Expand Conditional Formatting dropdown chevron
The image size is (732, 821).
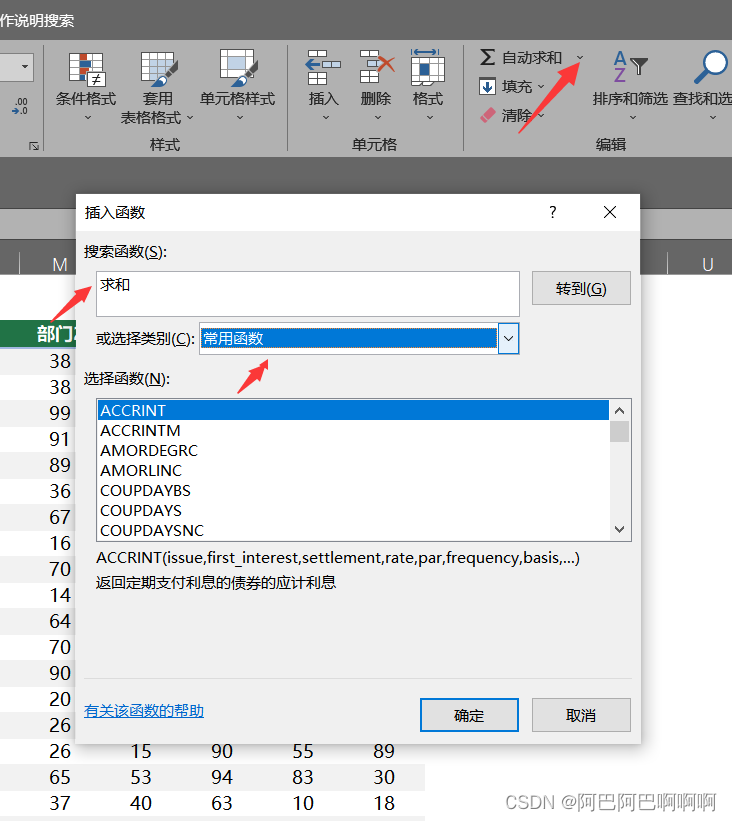(88, 118)
